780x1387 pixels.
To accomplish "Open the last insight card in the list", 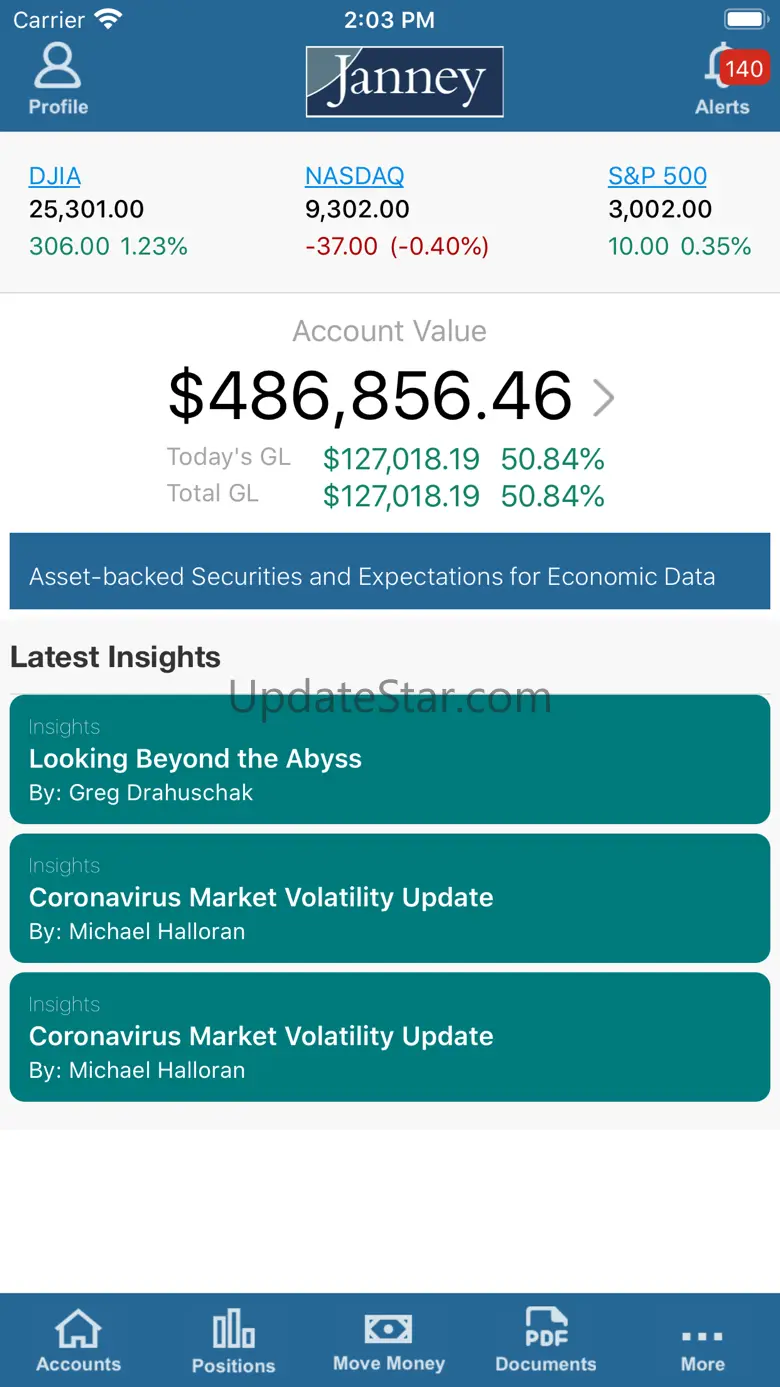I will coord(390,1037).
